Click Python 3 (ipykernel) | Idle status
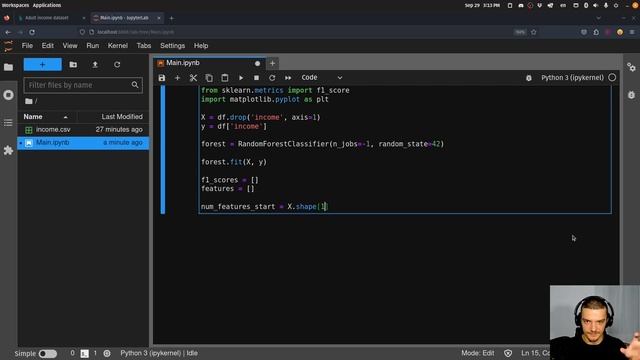Viewport: 640px width, 360px height. click(159, 353)
